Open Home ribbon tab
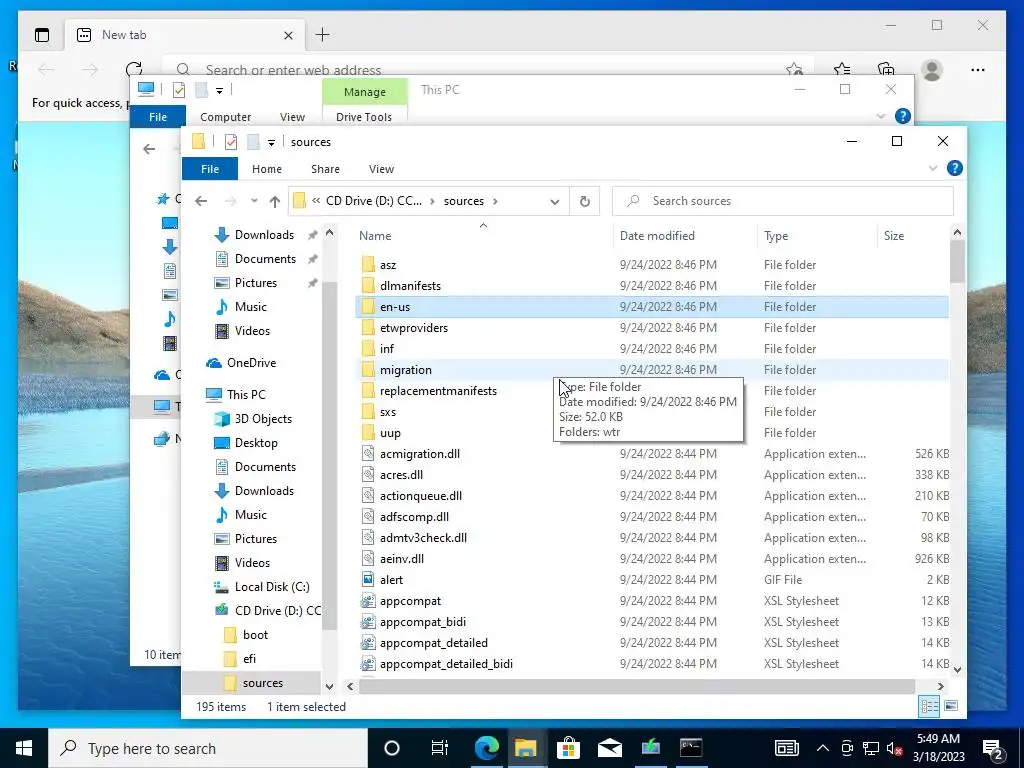Image resolution: width=1024 pixels, height=768 pixels. click(266, 169)
